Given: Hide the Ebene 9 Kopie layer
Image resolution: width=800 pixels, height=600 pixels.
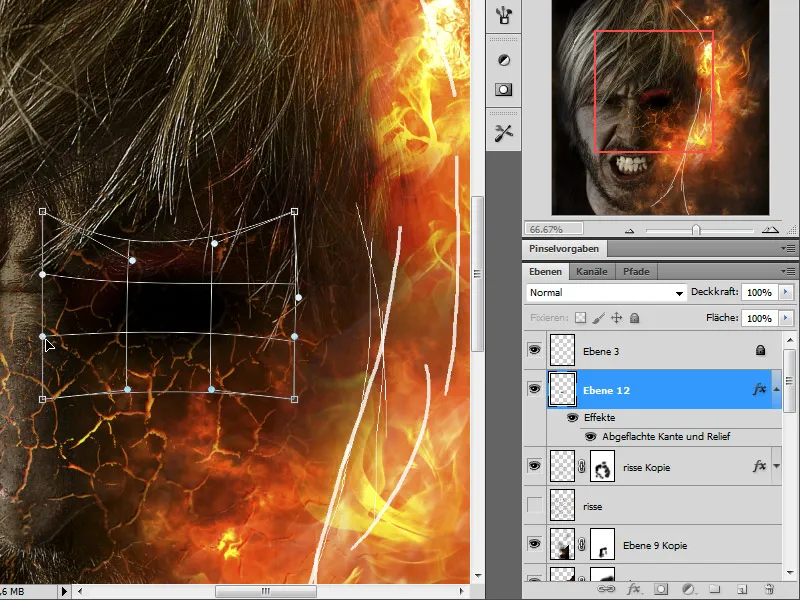Looking at the screenshot, I should (x=534, y=544).
